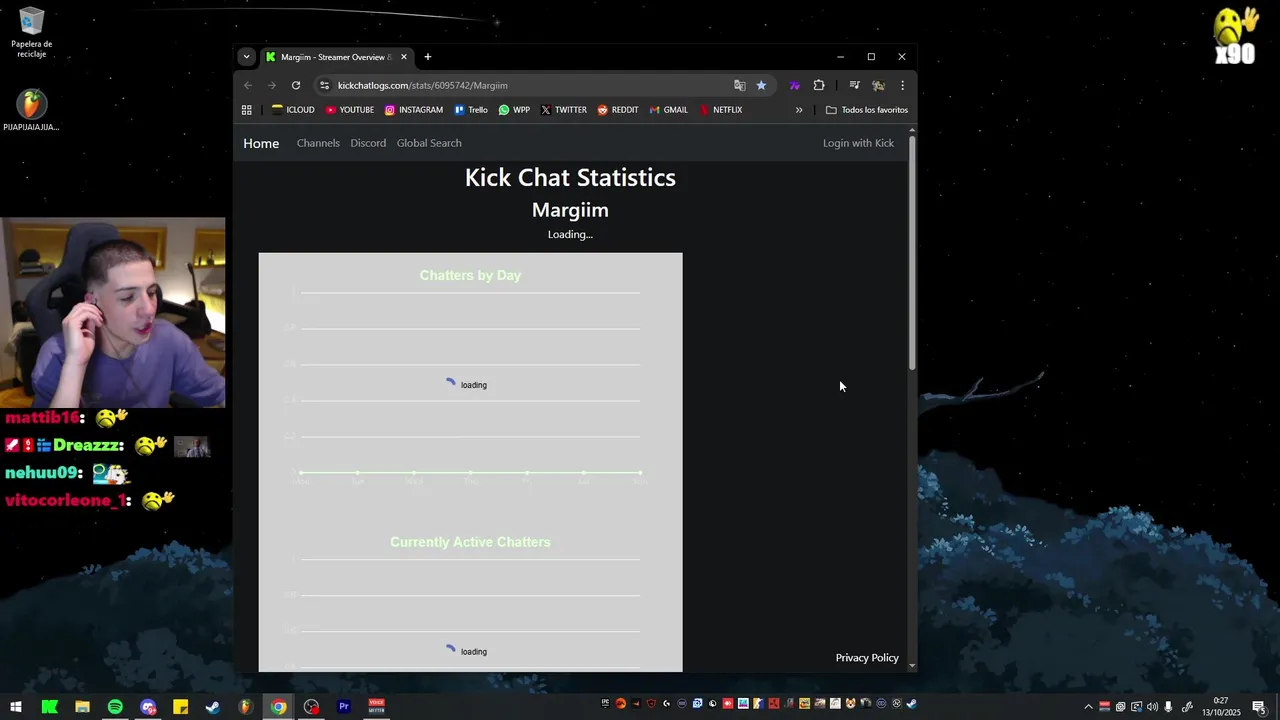This screenshot has height=720, width=1280.
Task: Click the page vertical scrollbar thumb
Action: tap(912, 253)
